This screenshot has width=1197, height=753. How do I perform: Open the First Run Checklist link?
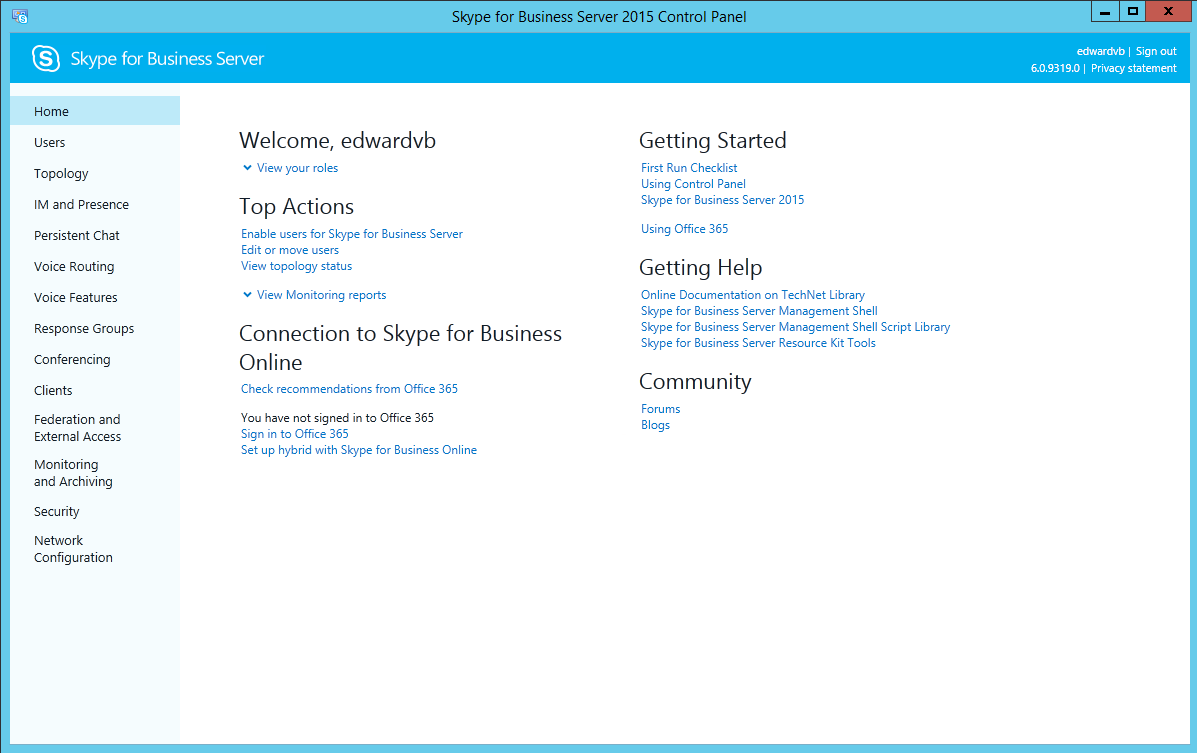pos(689,168)
